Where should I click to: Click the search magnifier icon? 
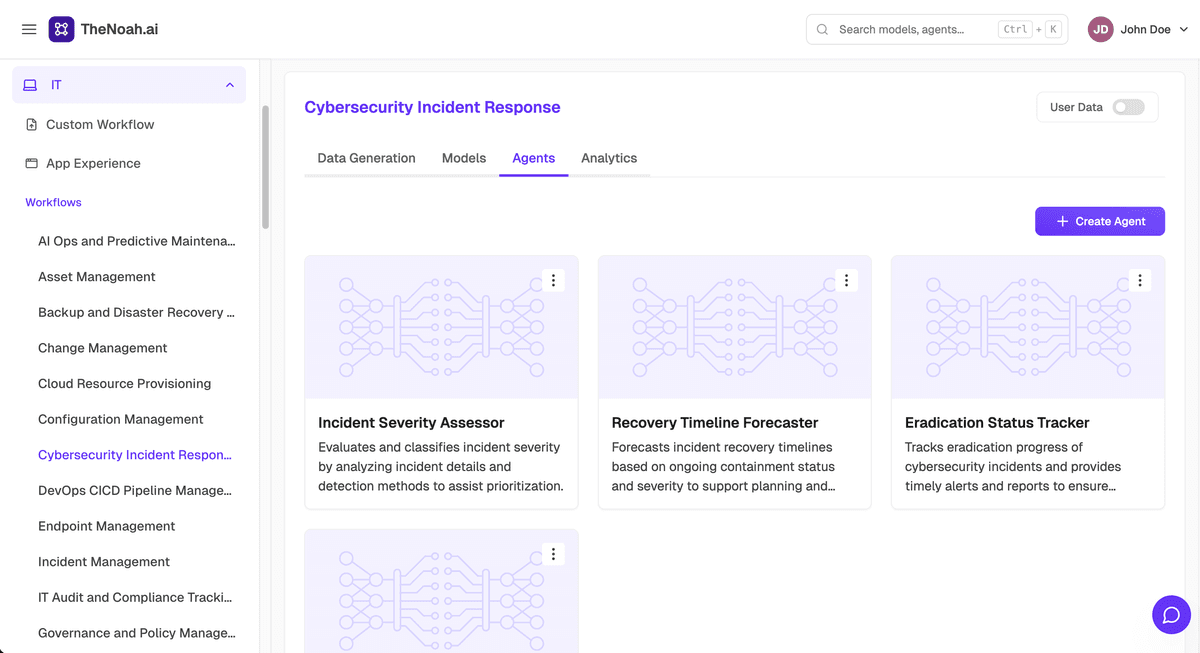pyautogui.click(x=822, y=29)
